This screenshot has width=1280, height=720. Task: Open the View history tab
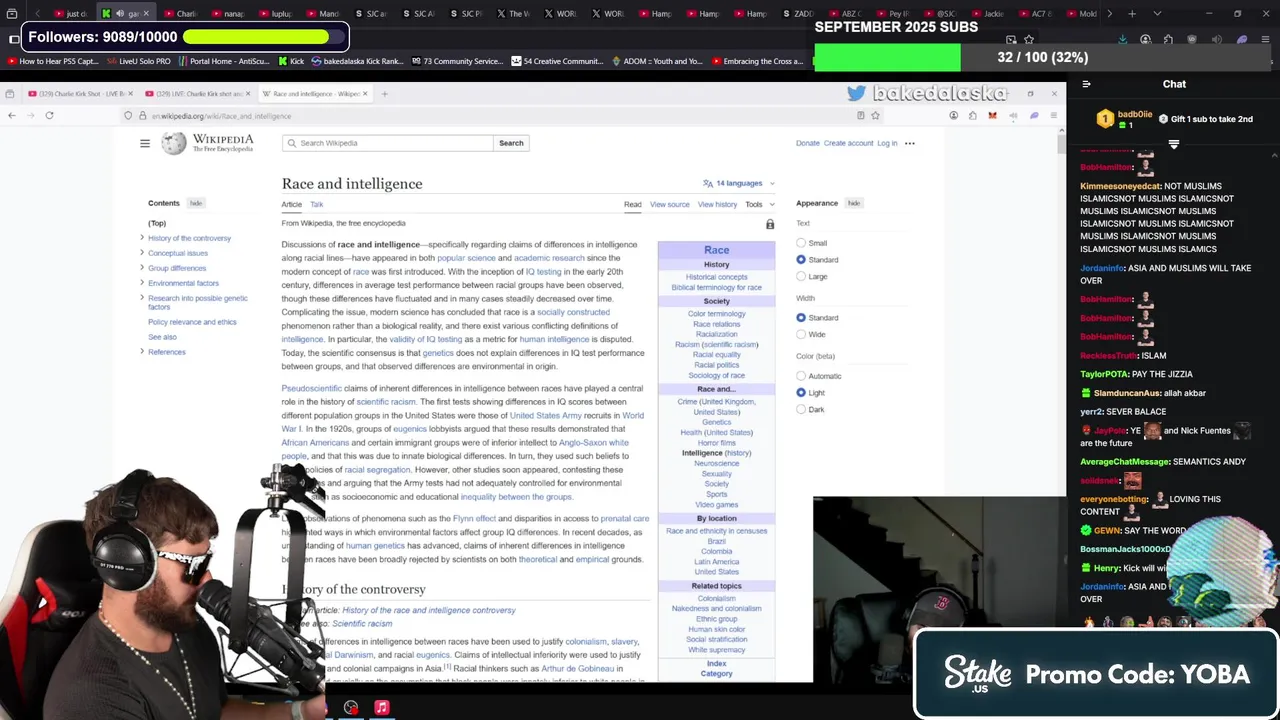tap(717, 204)
